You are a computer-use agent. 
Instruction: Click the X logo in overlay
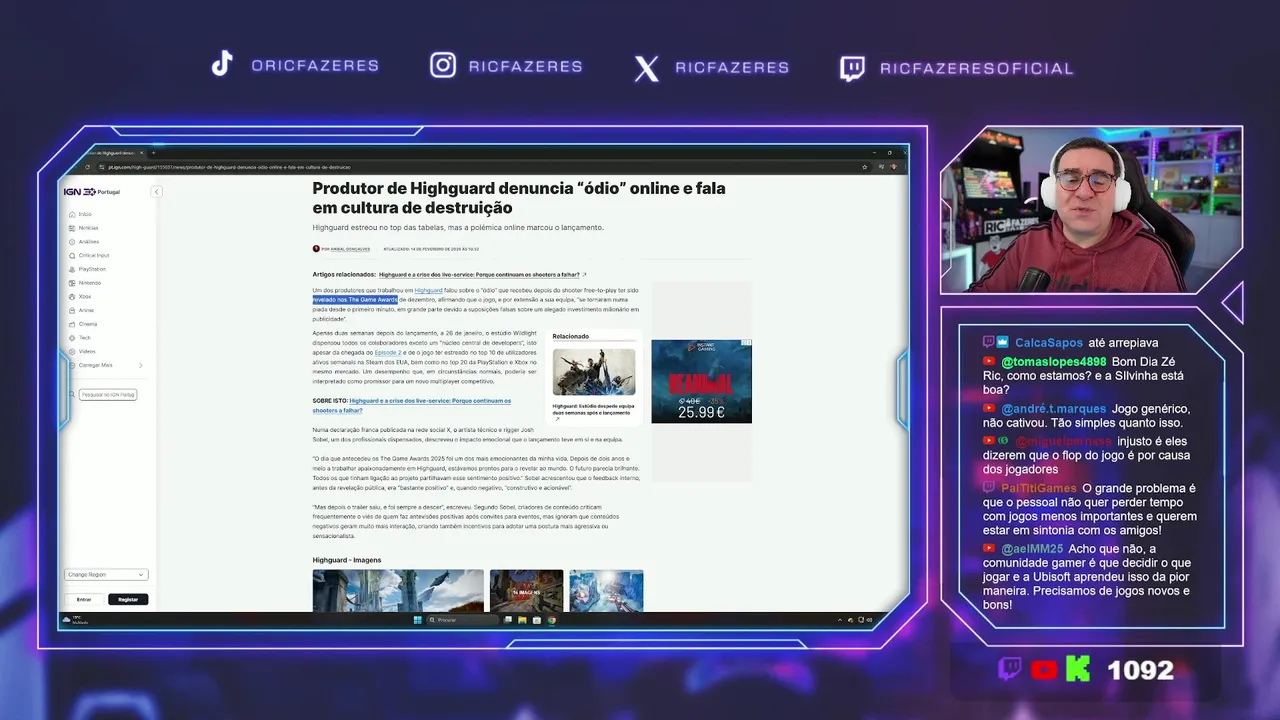(647, 68)
